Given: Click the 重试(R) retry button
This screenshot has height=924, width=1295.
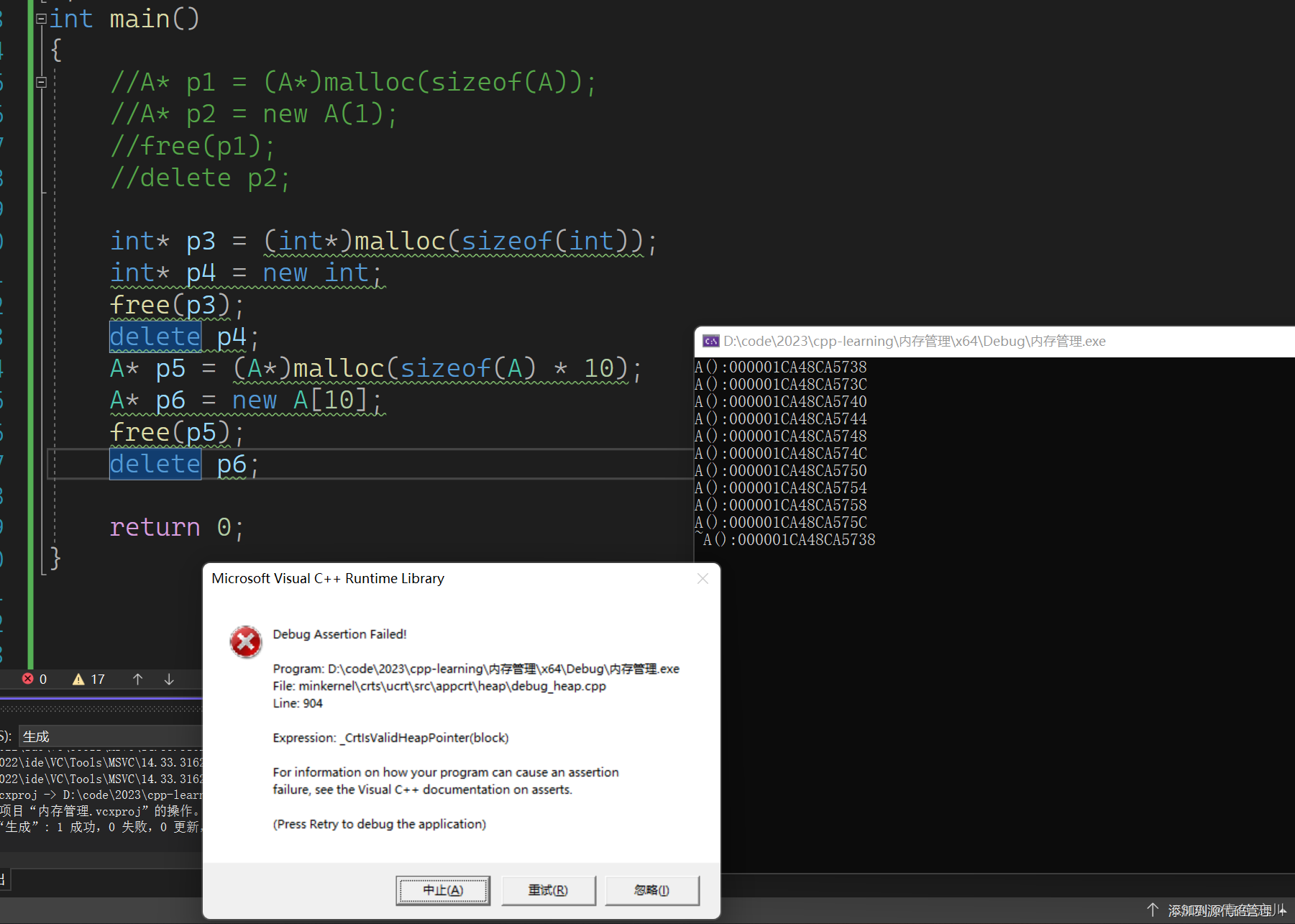Looking at the screenshot, I should [x=548, y=890].
